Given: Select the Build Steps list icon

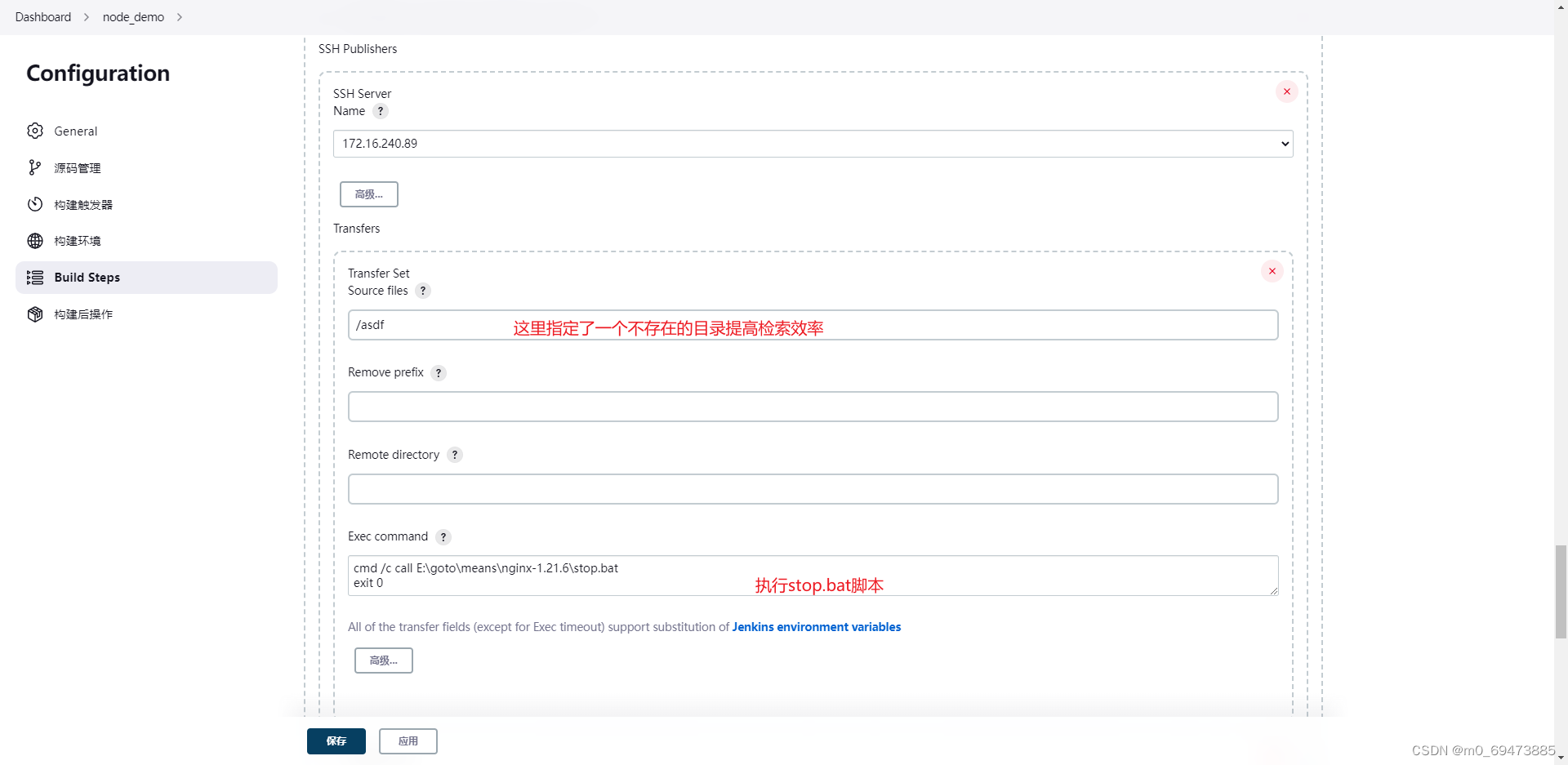Looking at the screenshot, I should [34, 278].
